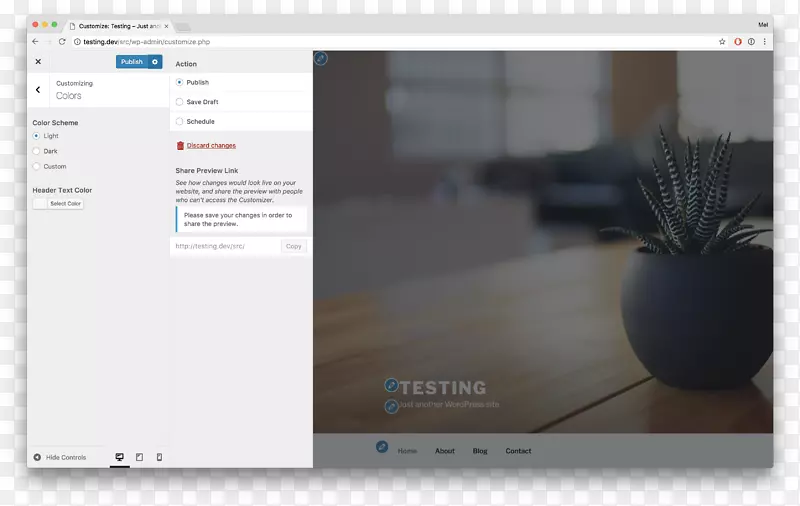This screenshot has height=506, width=800.
Task: Click the edit pencil beside the Home menu
Action: [x=382, y=447]
